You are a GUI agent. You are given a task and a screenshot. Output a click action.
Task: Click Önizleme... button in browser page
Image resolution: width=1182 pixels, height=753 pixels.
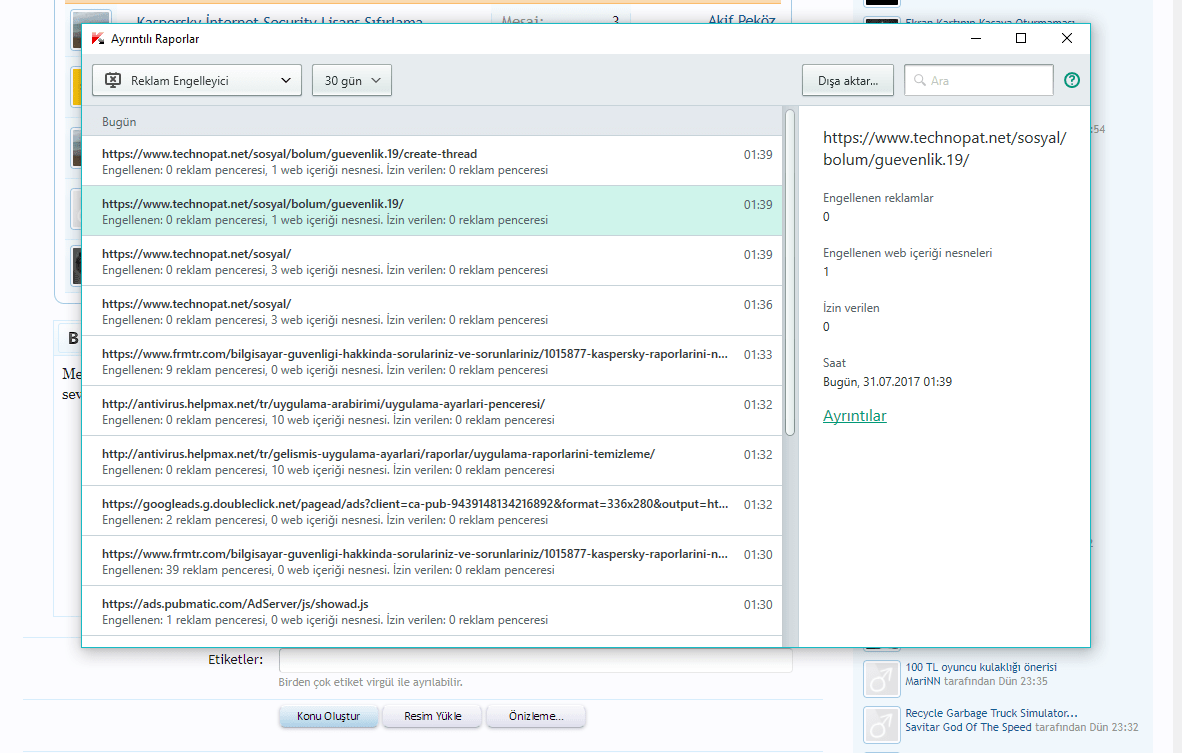pos(536,716)
